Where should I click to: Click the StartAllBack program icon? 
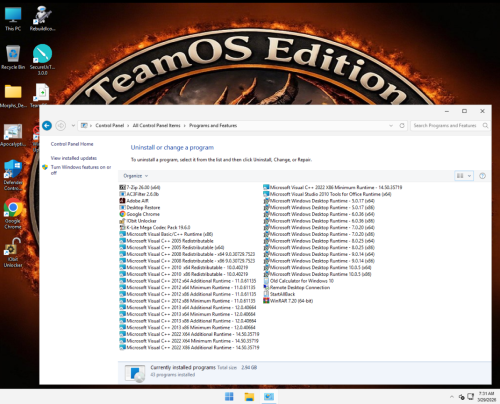tap(266, 294)
